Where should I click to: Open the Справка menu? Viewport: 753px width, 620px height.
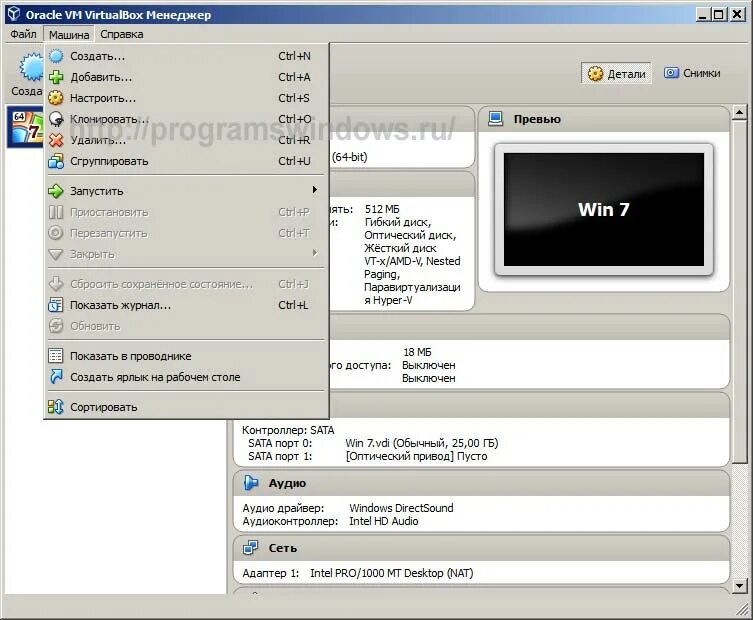click(x=121, y=34)
